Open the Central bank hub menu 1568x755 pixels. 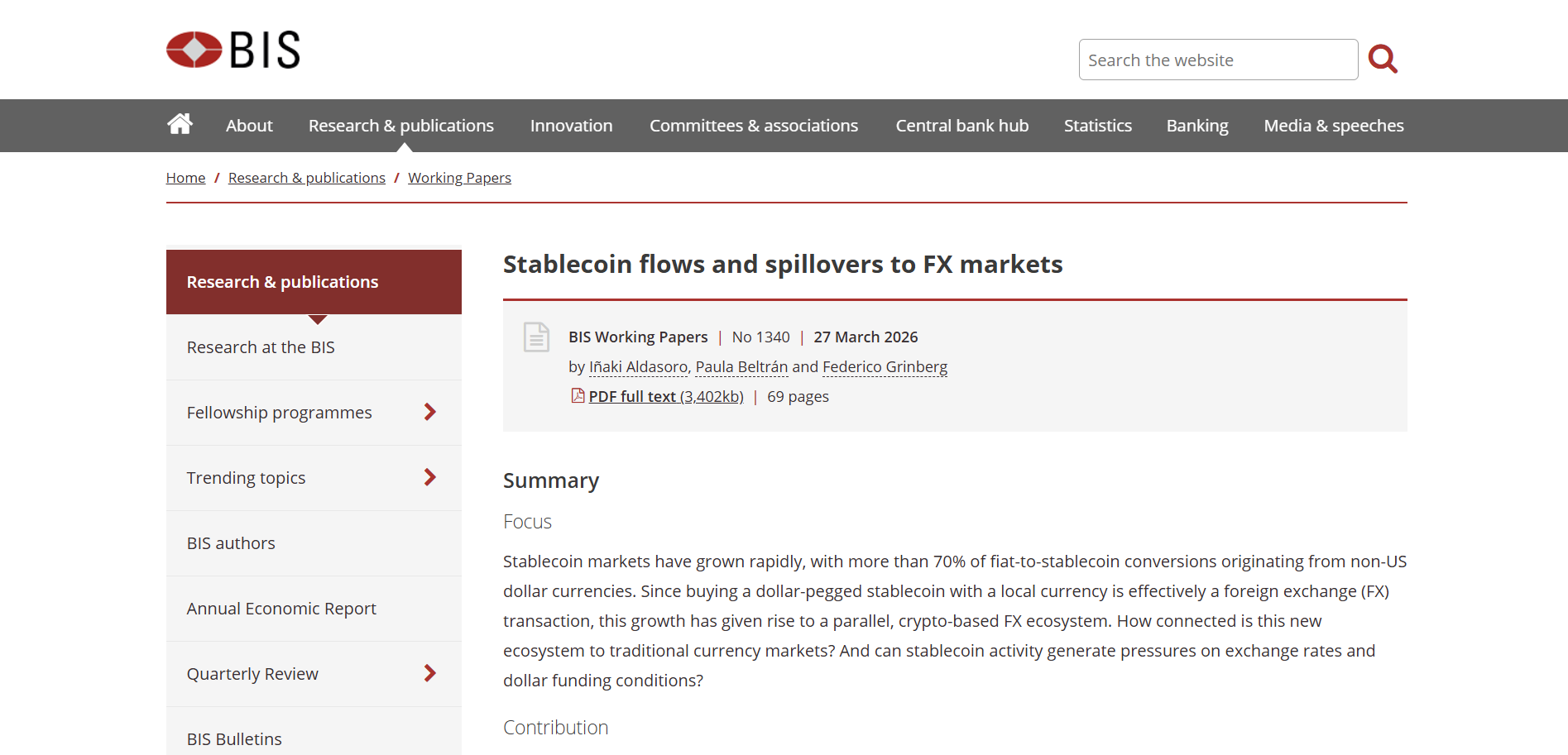(x=961, y=125)
